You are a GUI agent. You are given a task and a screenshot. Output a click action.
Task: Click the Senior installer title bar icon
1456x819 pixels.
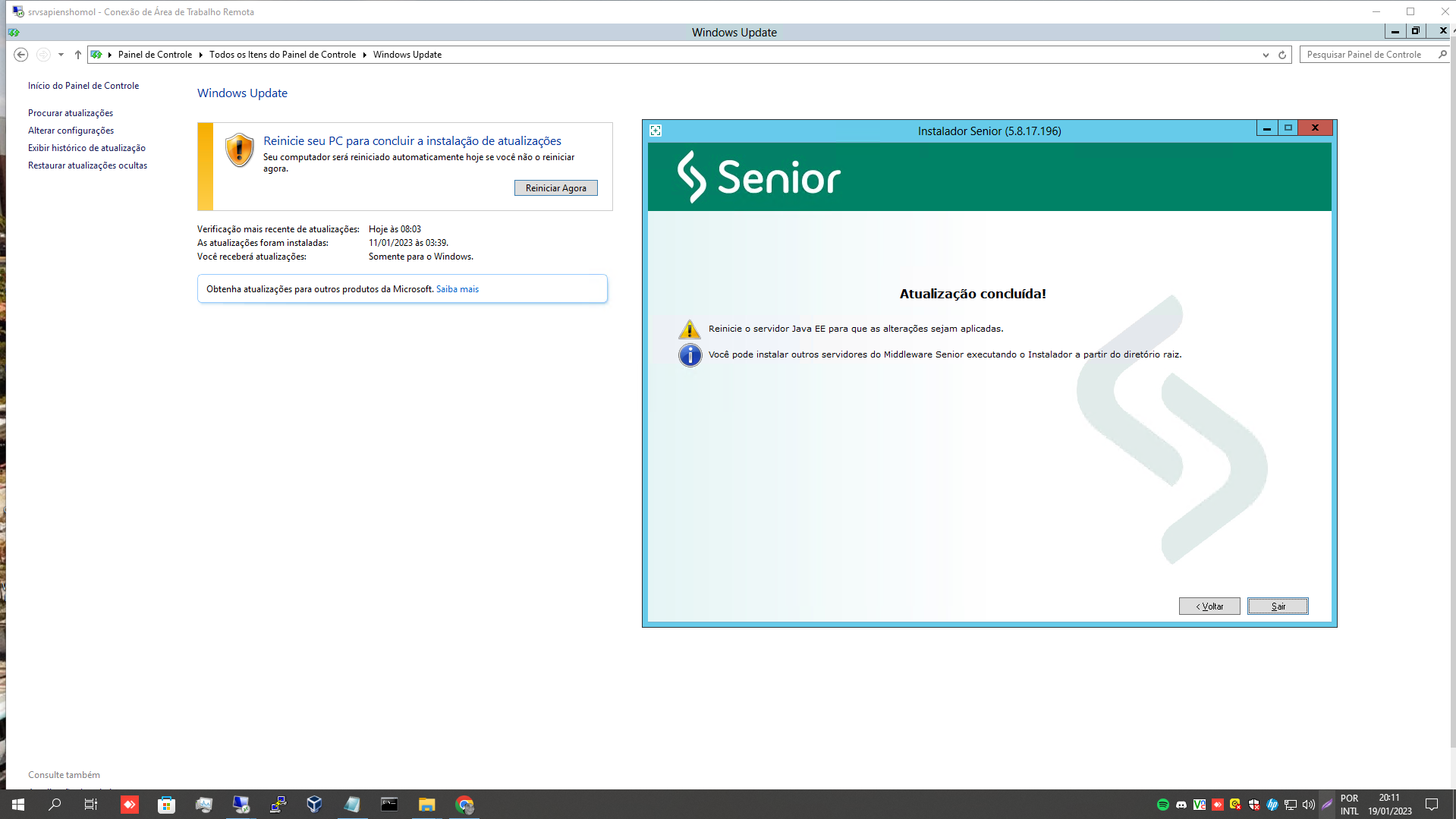(x=656, y=131)
